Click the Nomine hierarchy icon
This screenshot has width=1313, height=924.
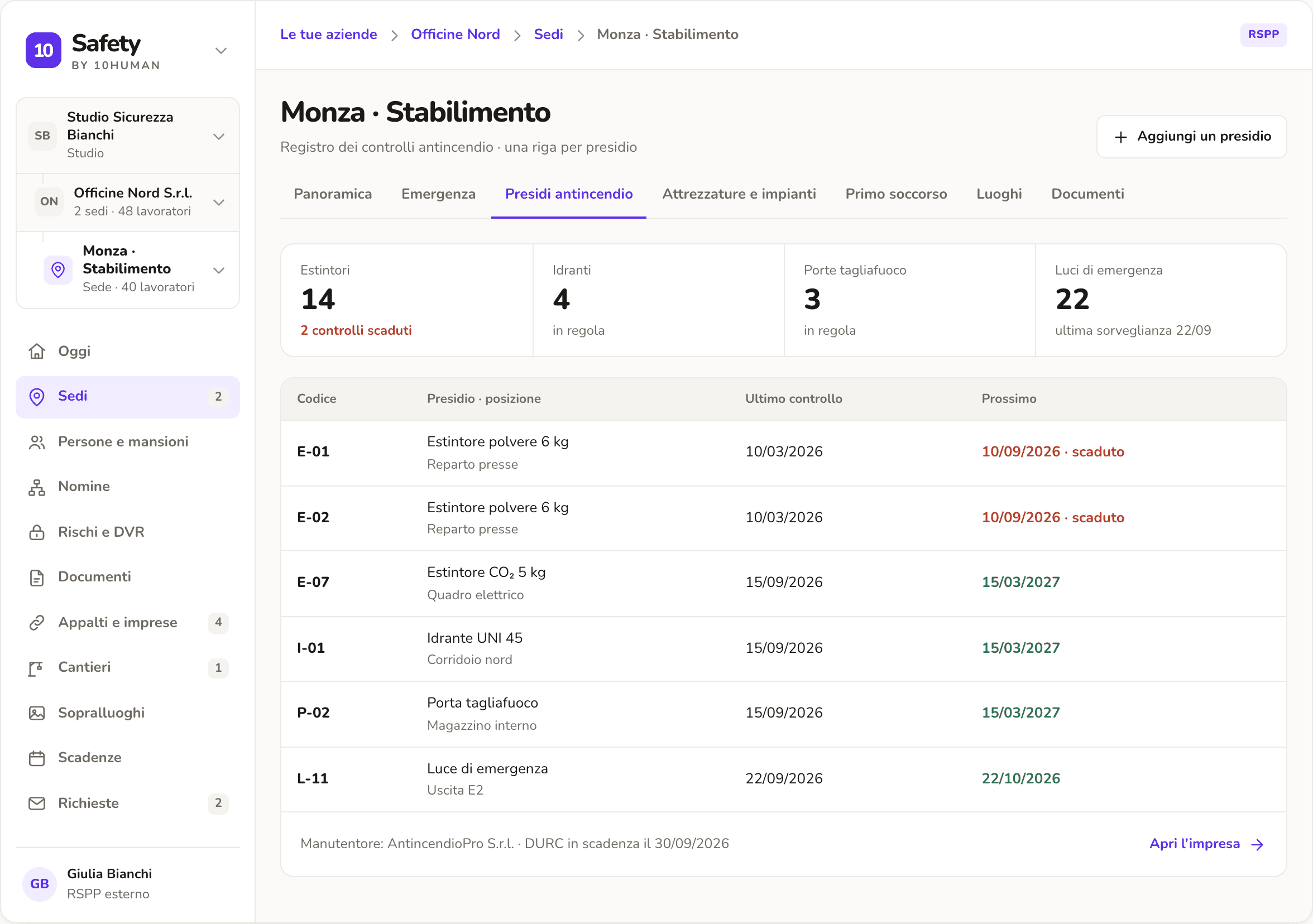[x=37, y=487]
